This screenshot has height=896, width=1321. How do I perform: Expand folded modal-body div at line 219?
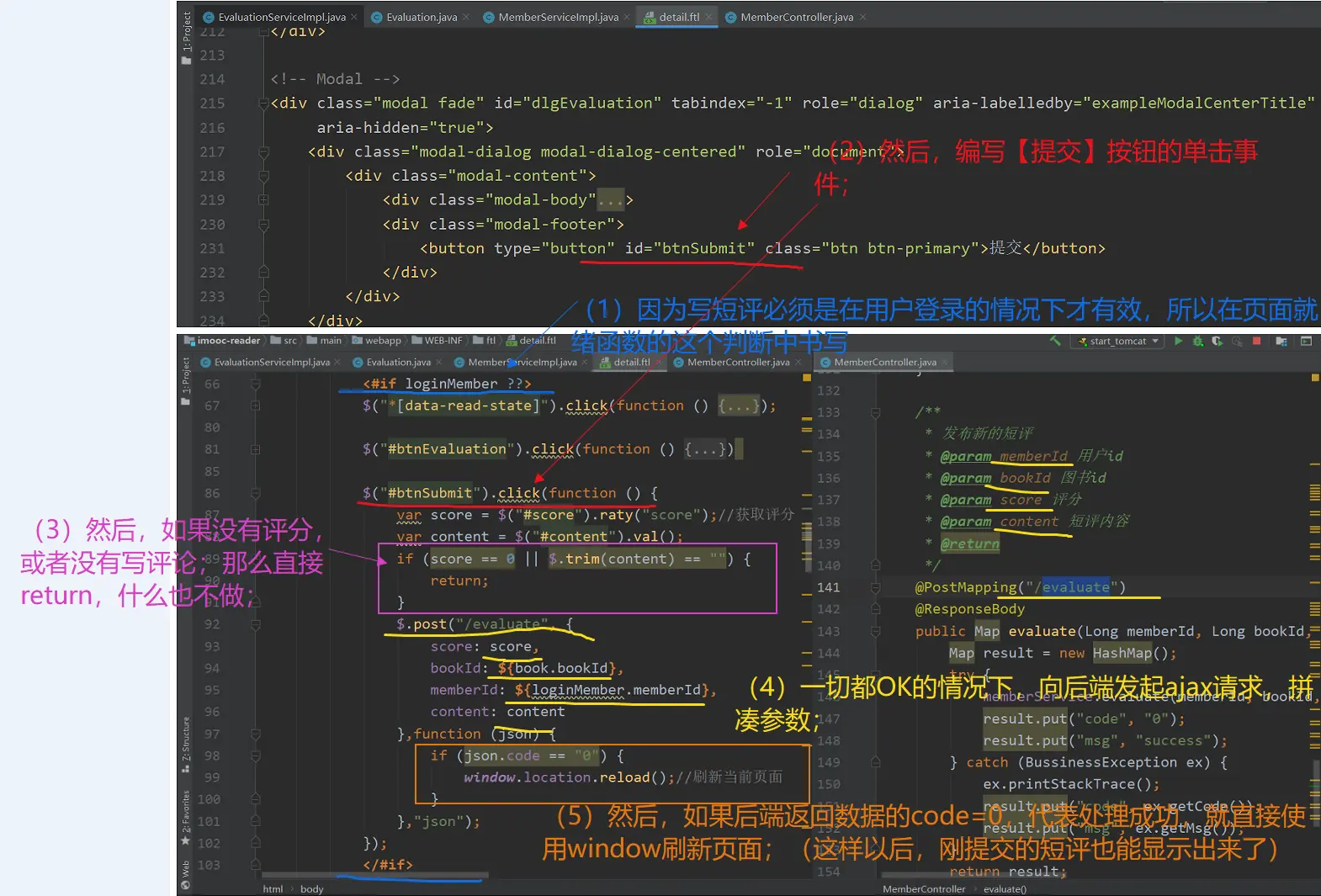coord(263,200)
